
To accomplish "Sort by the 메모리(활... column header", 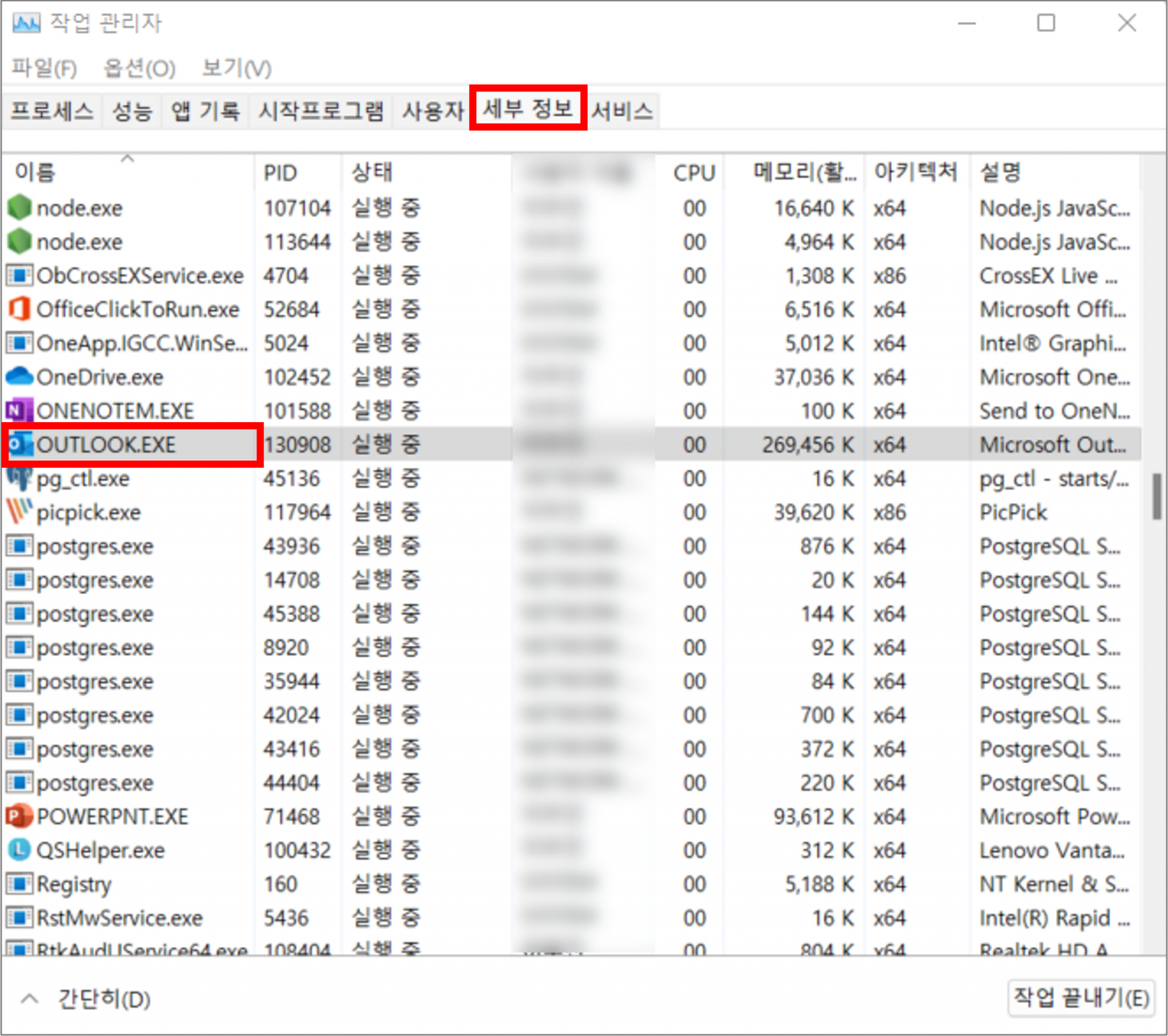I will click(x=794, y=172).
